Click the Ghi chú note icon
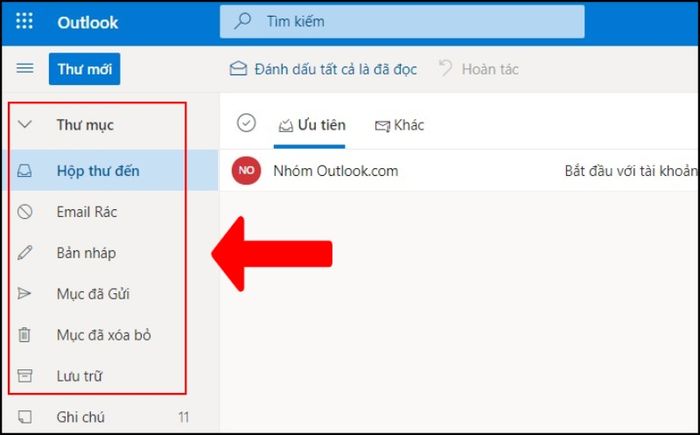Image resolution: width=700 pixels, height=435 pixels. pyautogui.click(x=25, y=417)
